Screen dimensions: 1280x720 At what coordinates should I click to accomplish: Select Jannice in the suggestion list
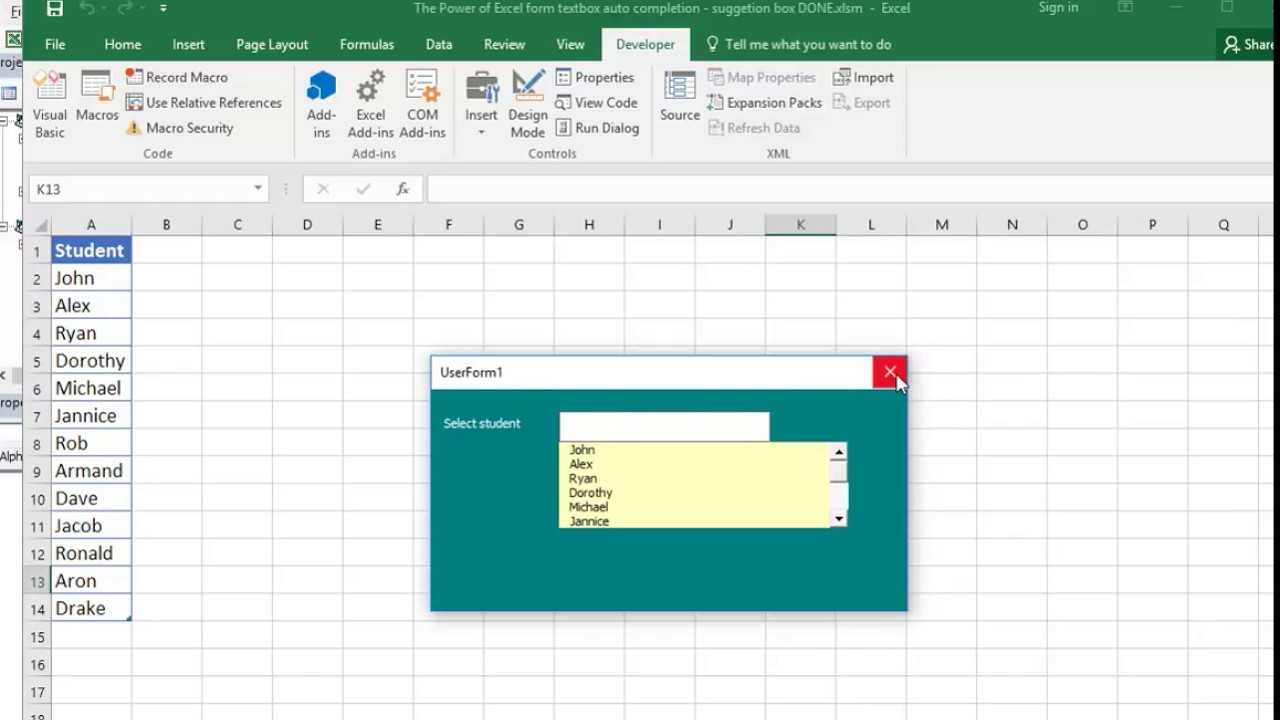point(589,521)
